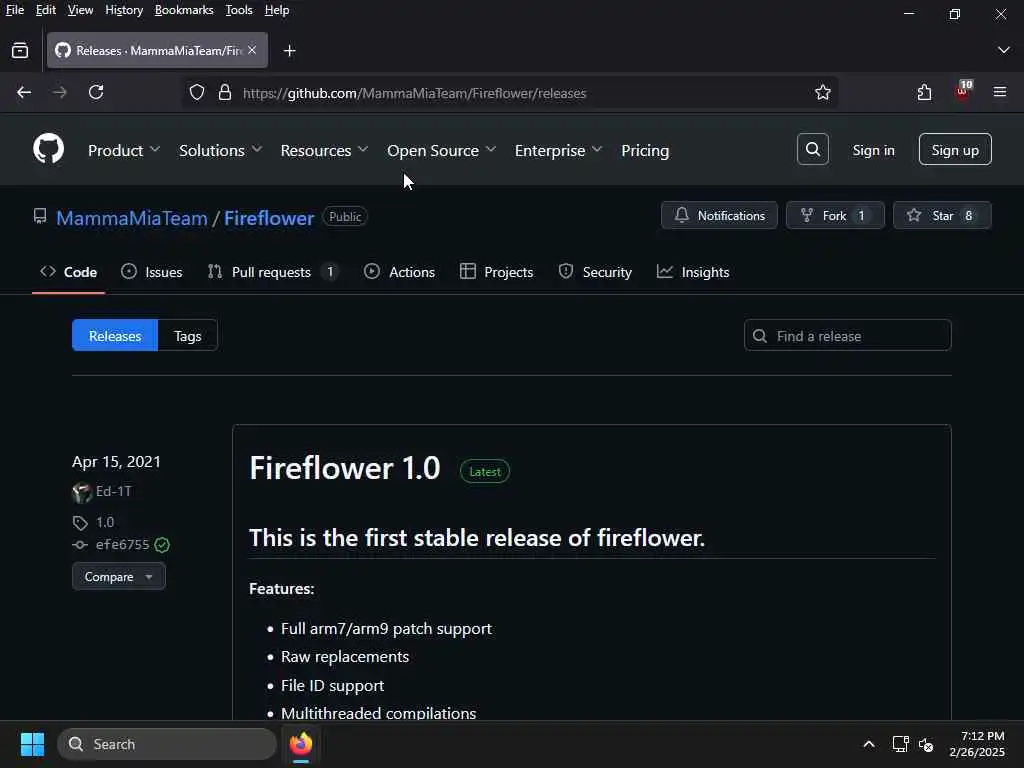Open the GitHub search magnifier button
1024x768 pixels.
click(x=812, y=150)
